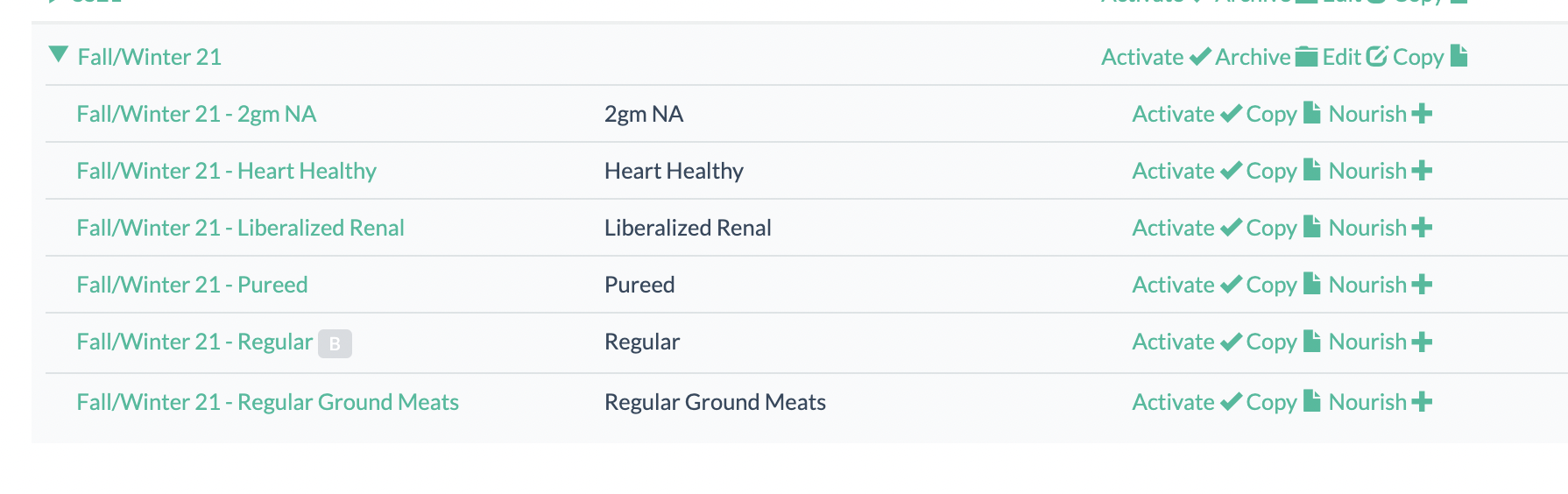Image resolution: width=1568 pixels, height=494 pixels.
Task: Open the Fall/Winter 21 - Heart Healthy menu
Action: pos(226,171)
